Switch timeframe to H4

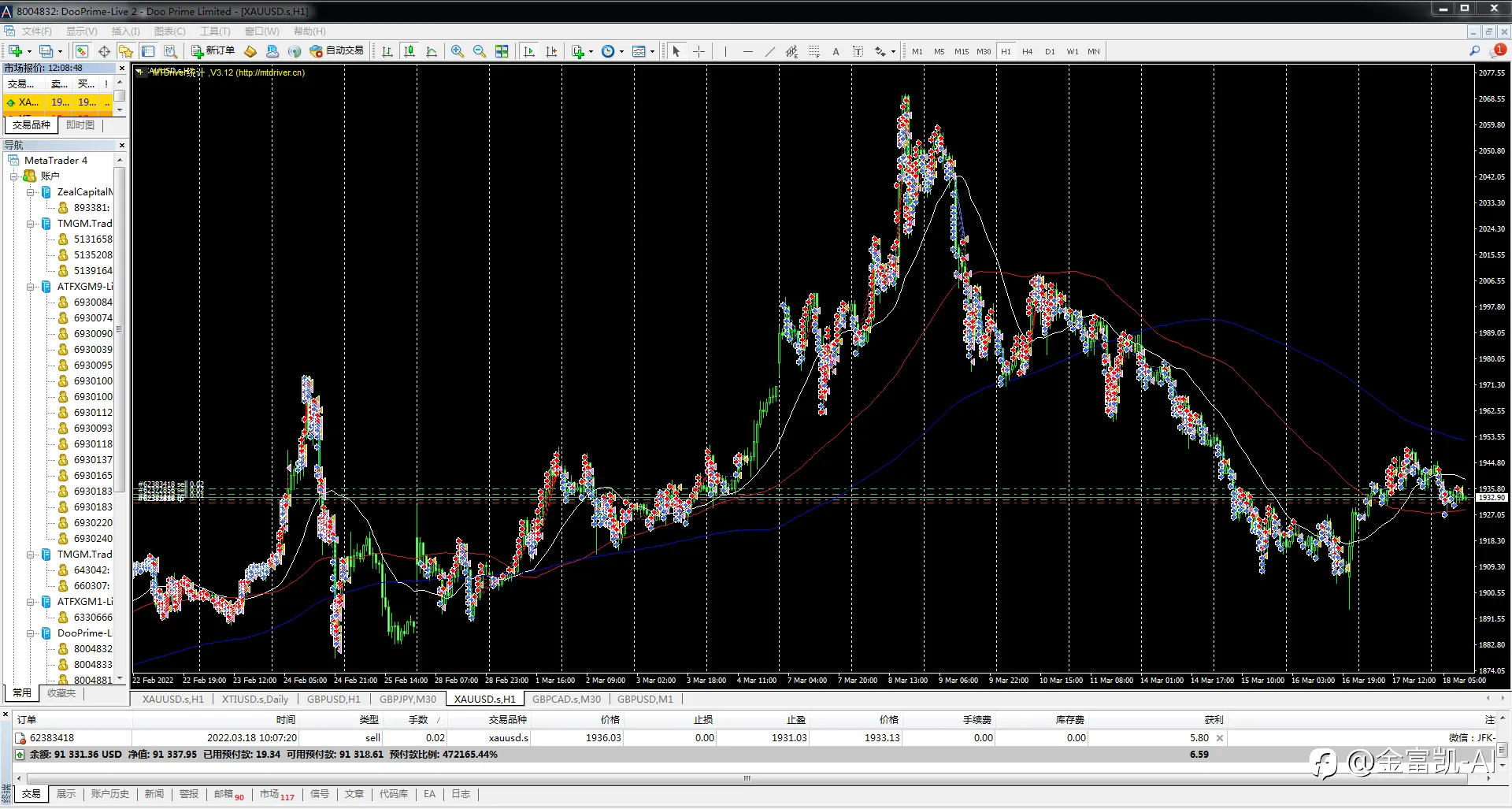[1027, 51]
